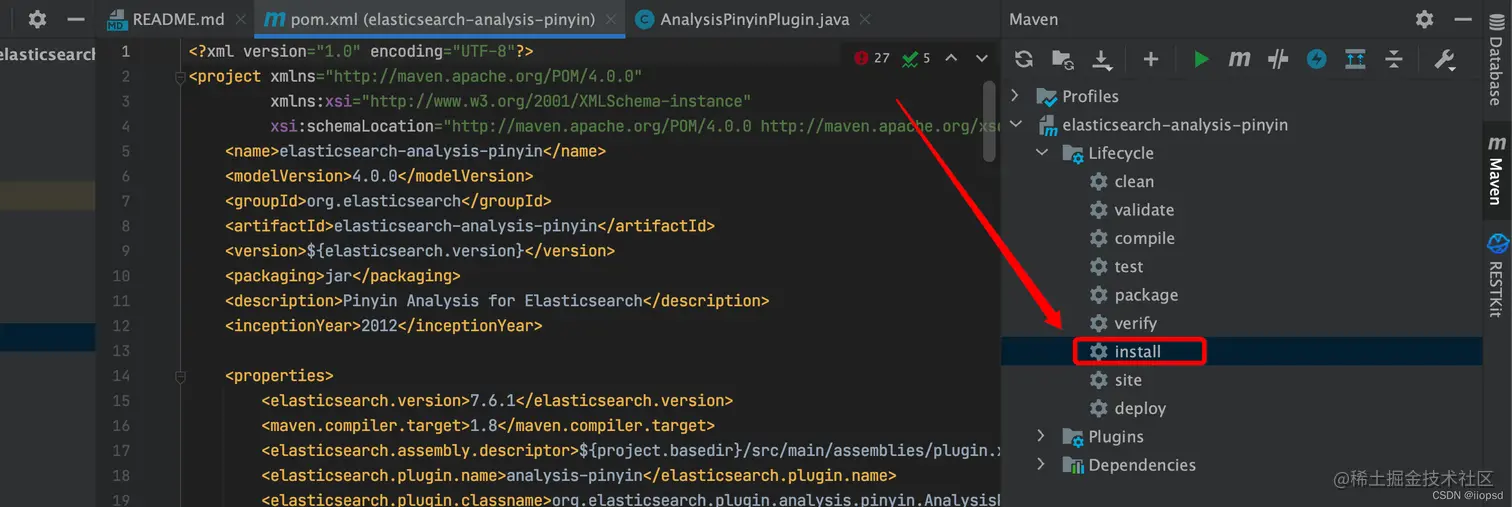Viewport: 1512px width, 507px height.
Task: Open Maven panel gear options
Action: pos(1425,19)
